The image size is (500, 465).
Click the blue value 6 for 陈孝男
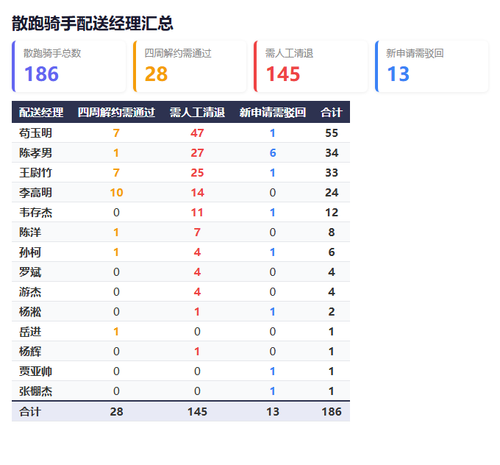tap(273, 153)
